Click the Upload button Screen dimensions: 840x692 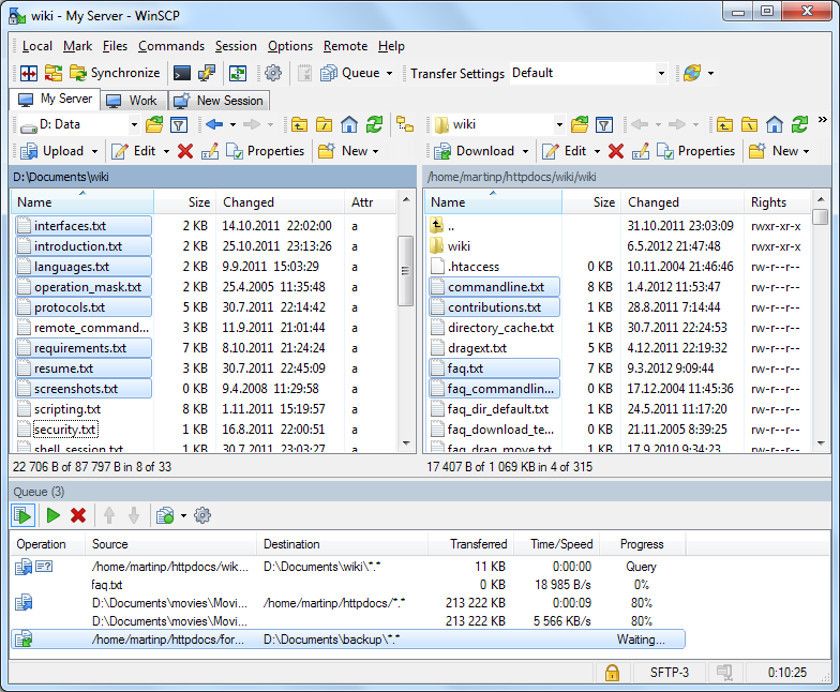coord(52,151)
